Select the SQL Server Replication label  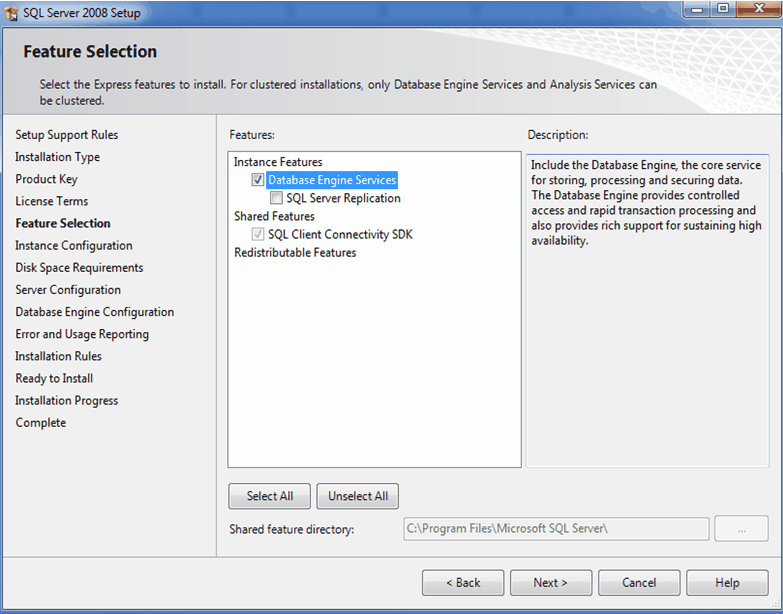[343, 198]
